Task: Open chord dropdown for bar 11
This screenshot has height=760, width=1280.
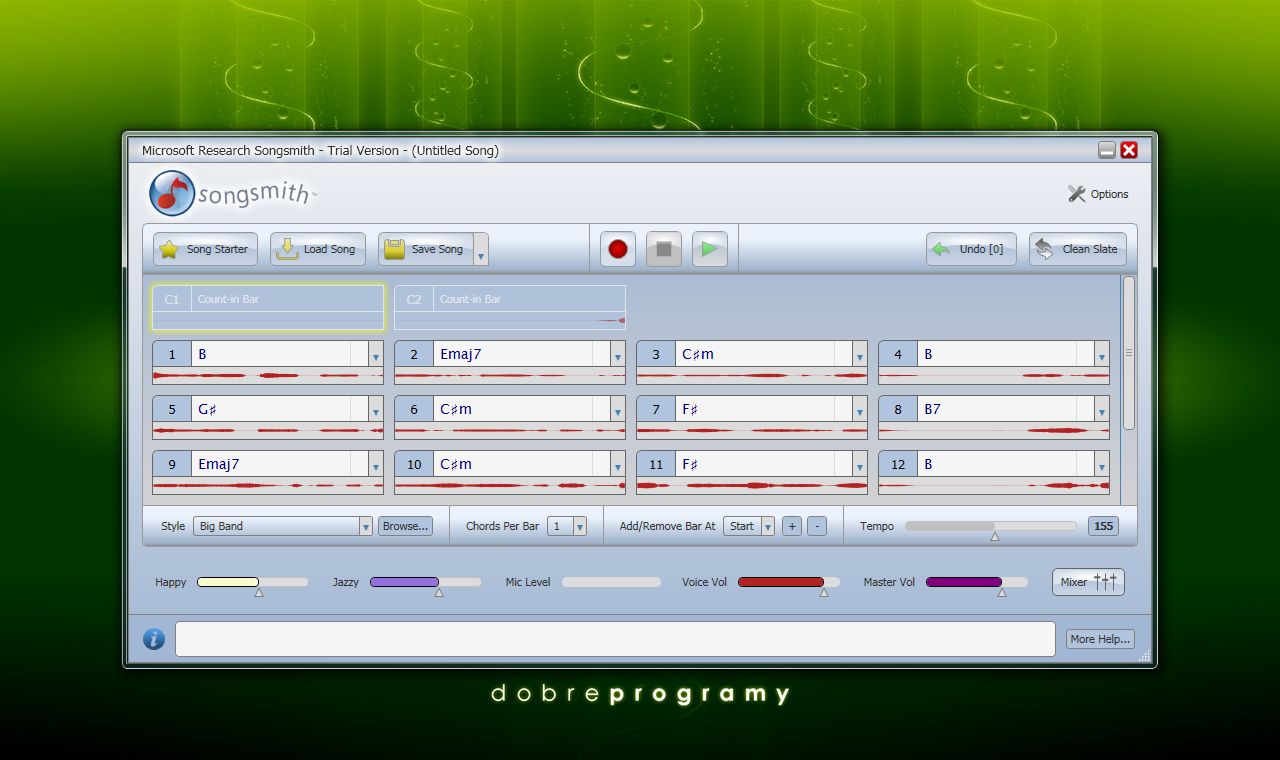Action: click(x=860, y=465)
